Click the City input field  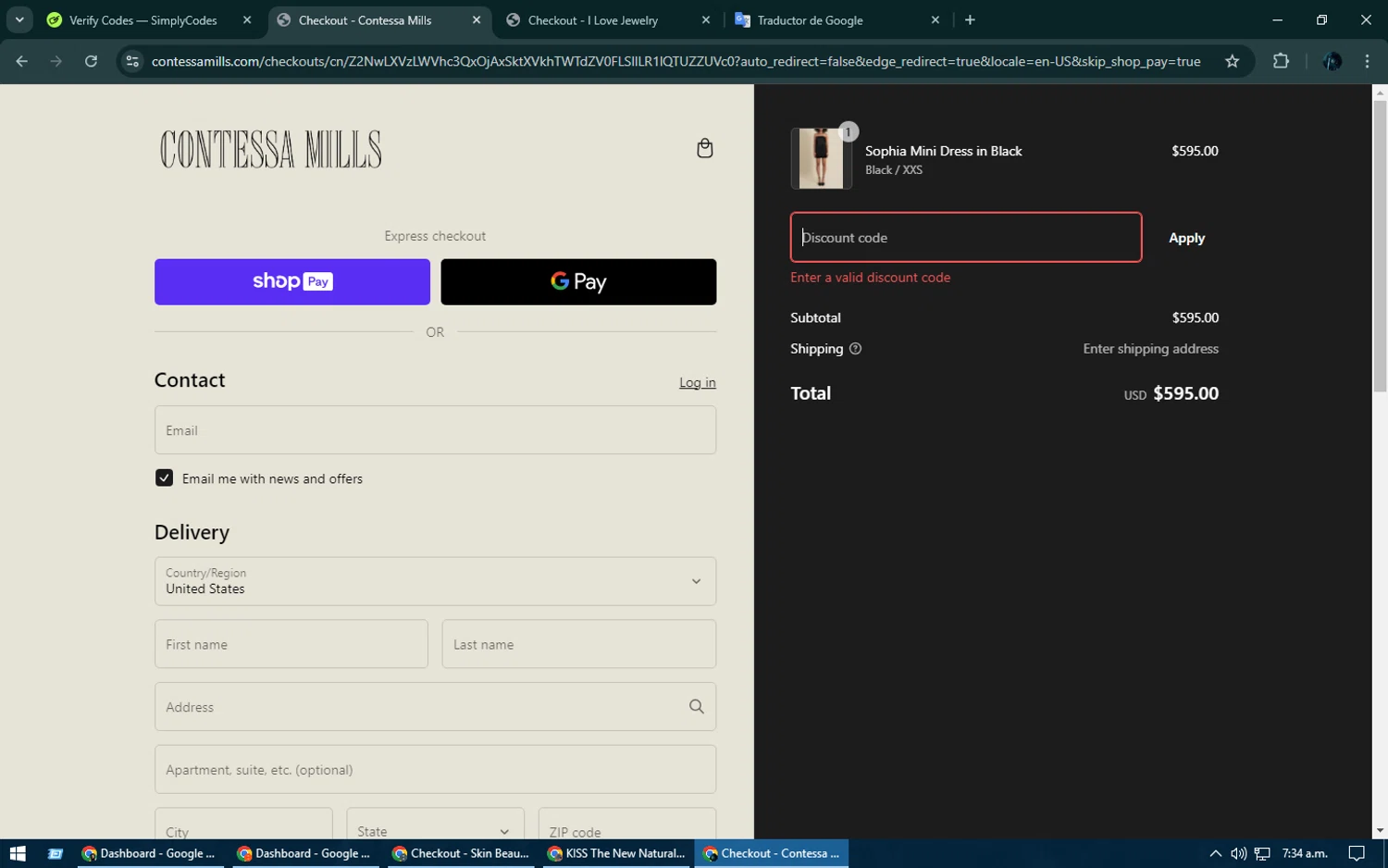243,824
